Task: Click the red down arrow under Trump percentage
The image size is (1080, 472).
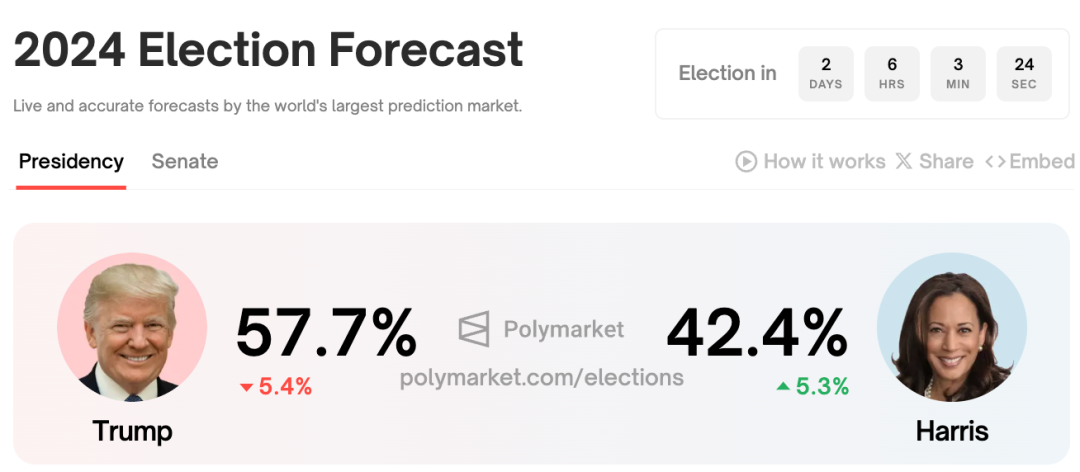Action: pos(246,387)
